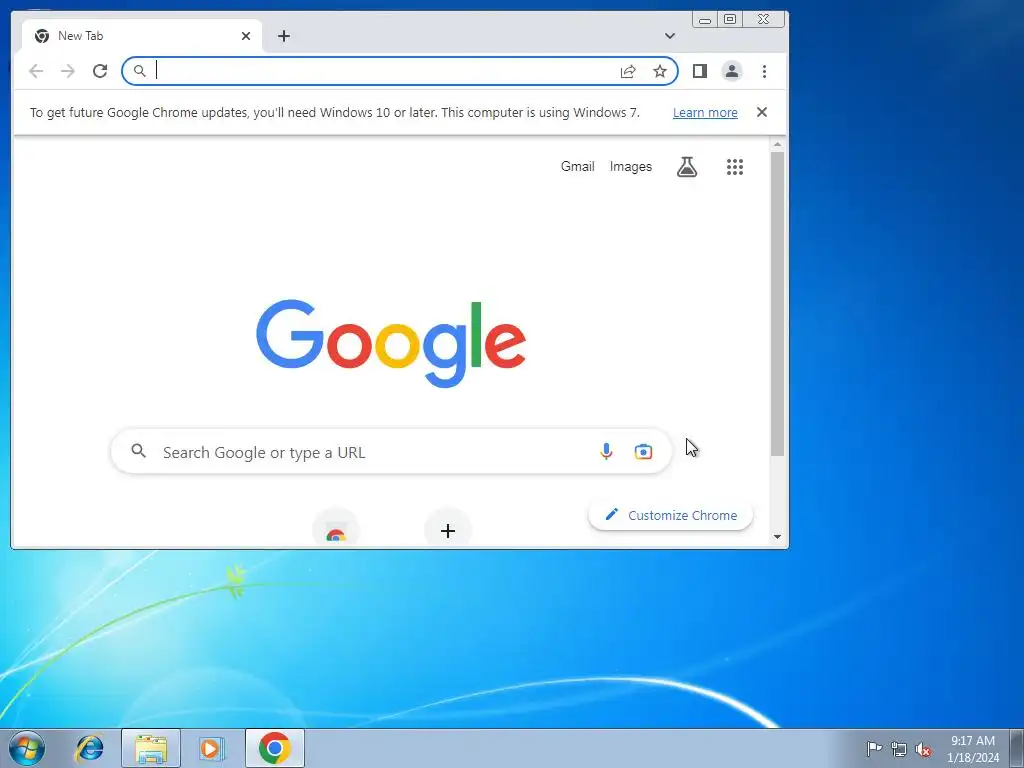Open the tab search dropdown chevron
The height and width of the screenshot is (768, 1024).
pyautogui.click(x=670, y=36)
